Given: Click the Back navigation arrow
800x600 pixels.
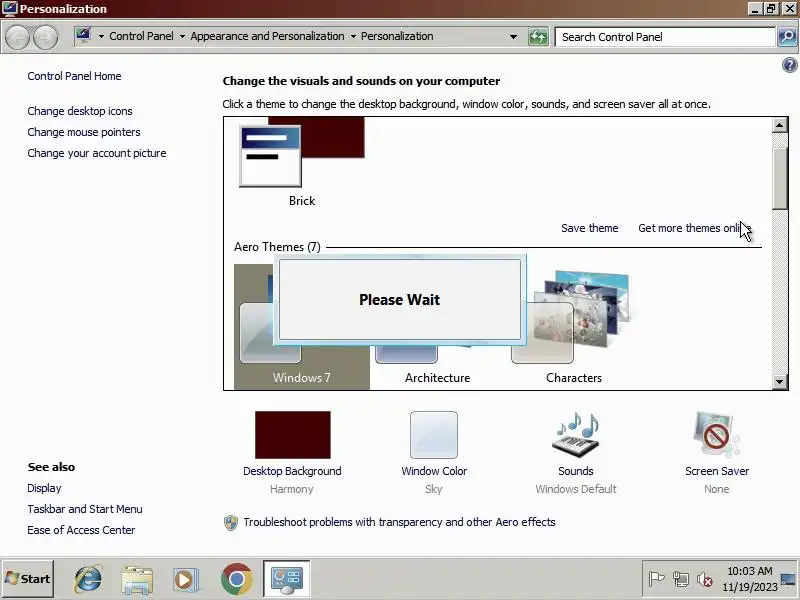Looking at the screenshot, I should 18,37.
